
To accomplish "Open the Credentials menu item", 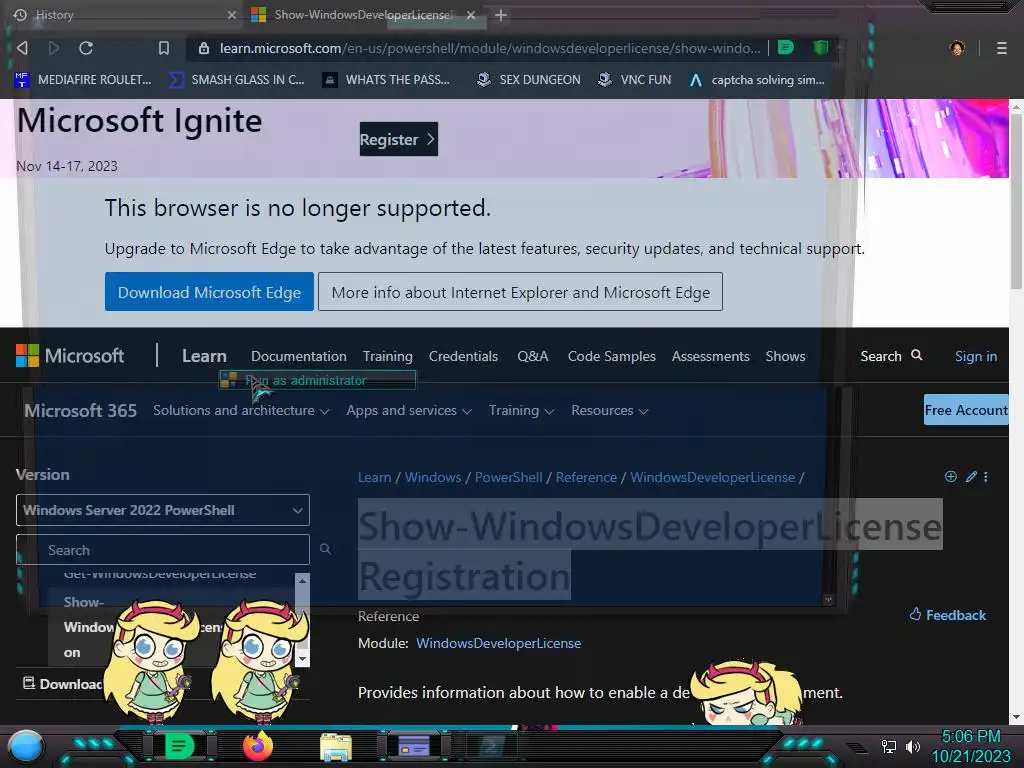I will tap(463, 357).
